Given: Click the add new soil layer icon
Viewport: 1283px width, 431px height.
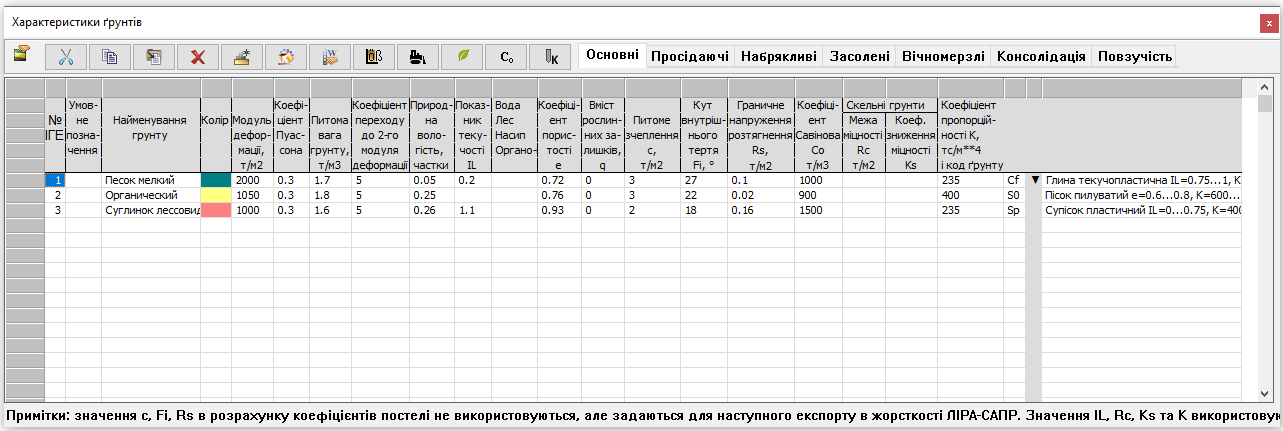Looking at the screenshot, I should (x=241, y=57).
